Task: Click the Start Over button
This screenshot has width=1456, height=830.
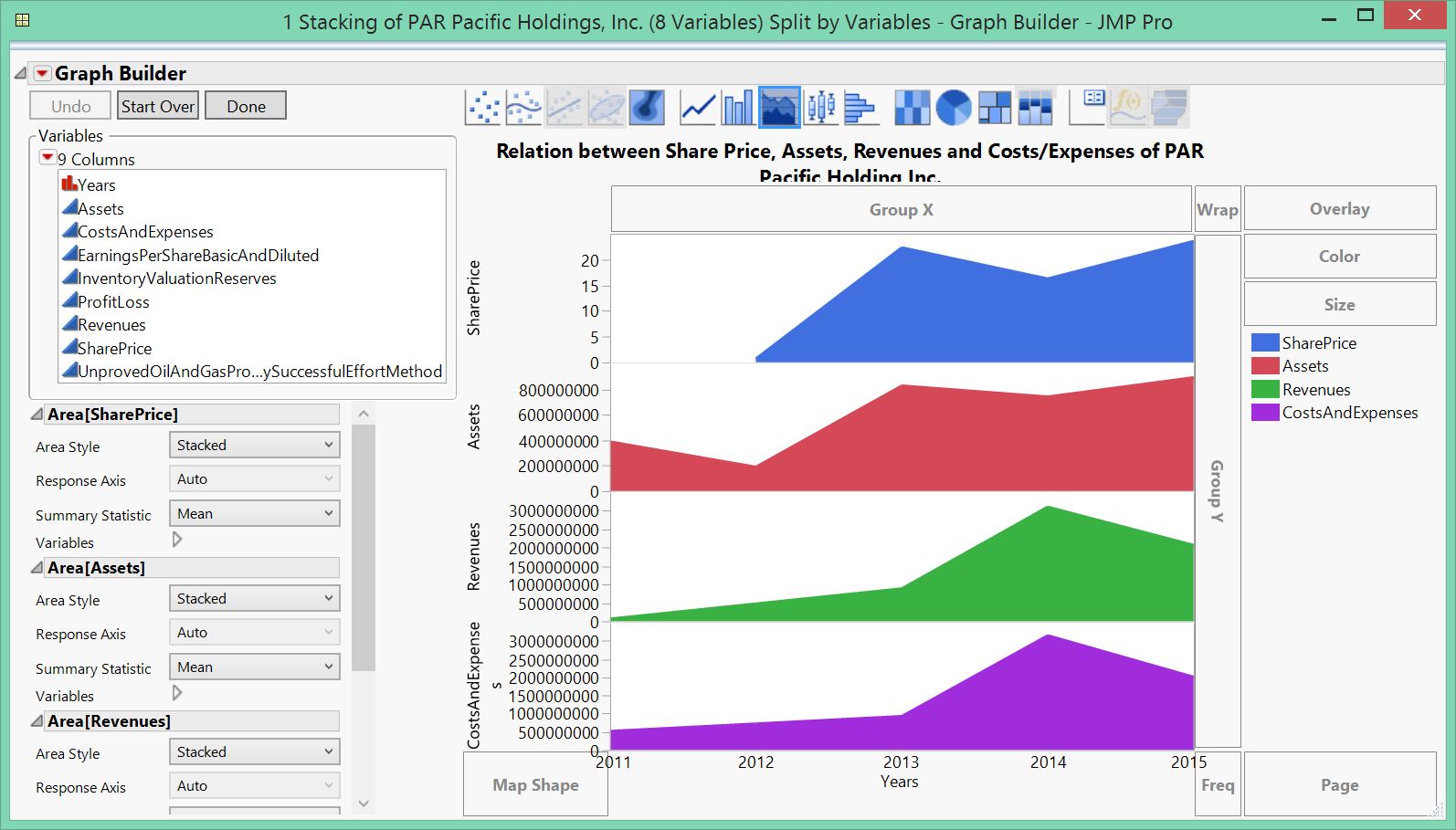Action: [x=158, y=106]
